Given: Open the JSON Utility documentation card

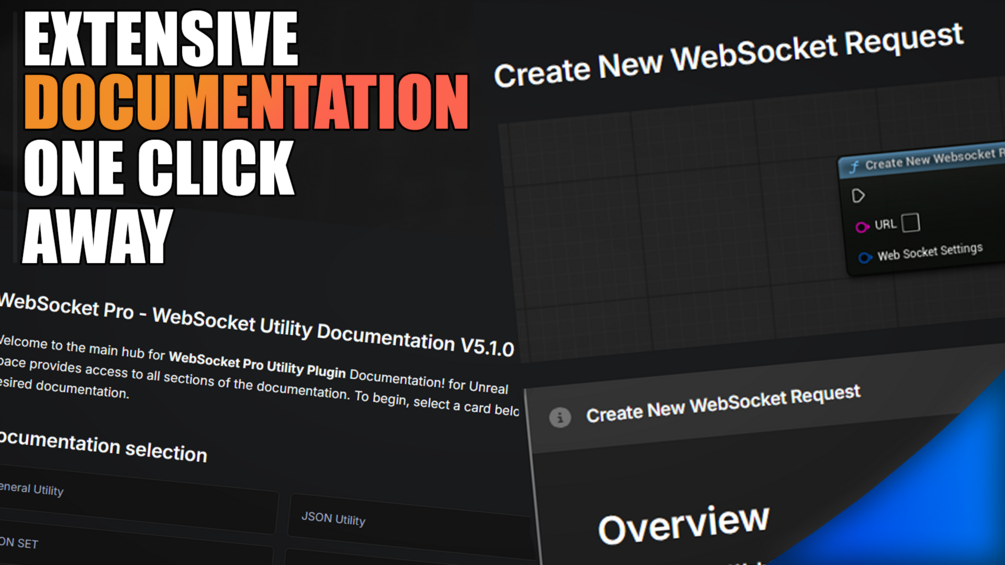Looking at the screenshot, I should coord(410,522).
